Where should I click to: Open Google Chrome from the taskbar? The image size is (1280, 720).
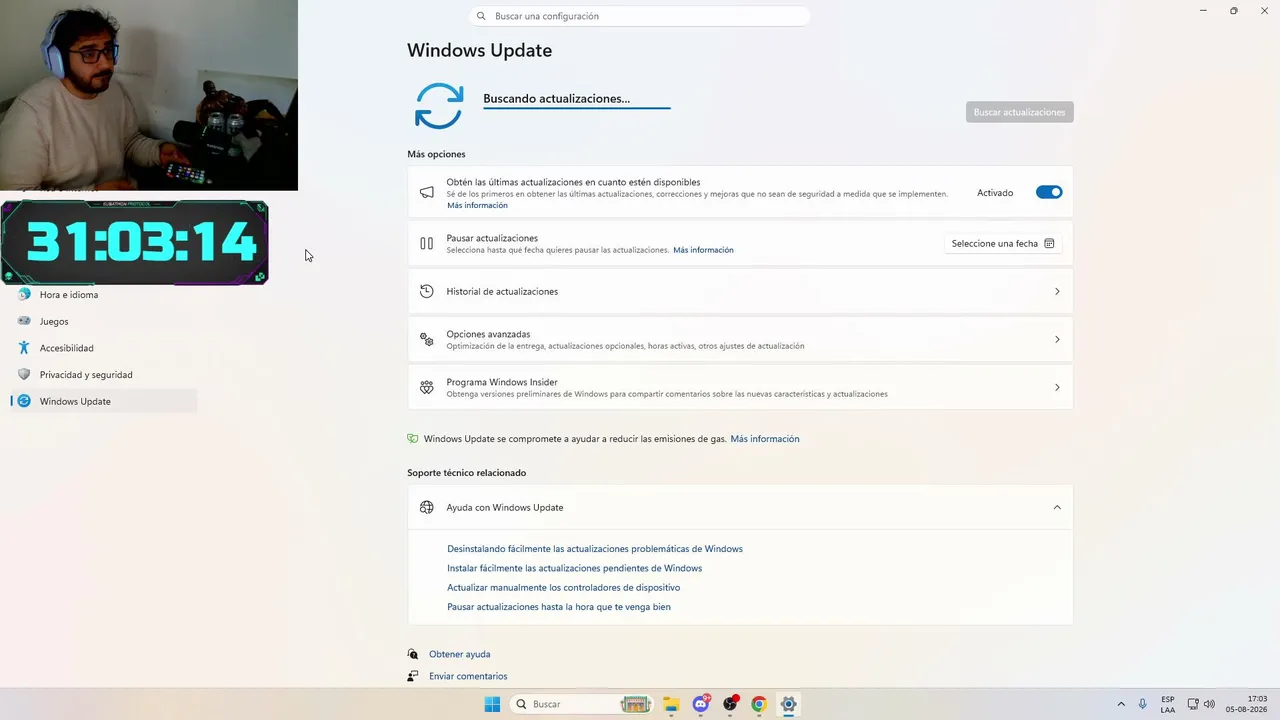[759, 704]
